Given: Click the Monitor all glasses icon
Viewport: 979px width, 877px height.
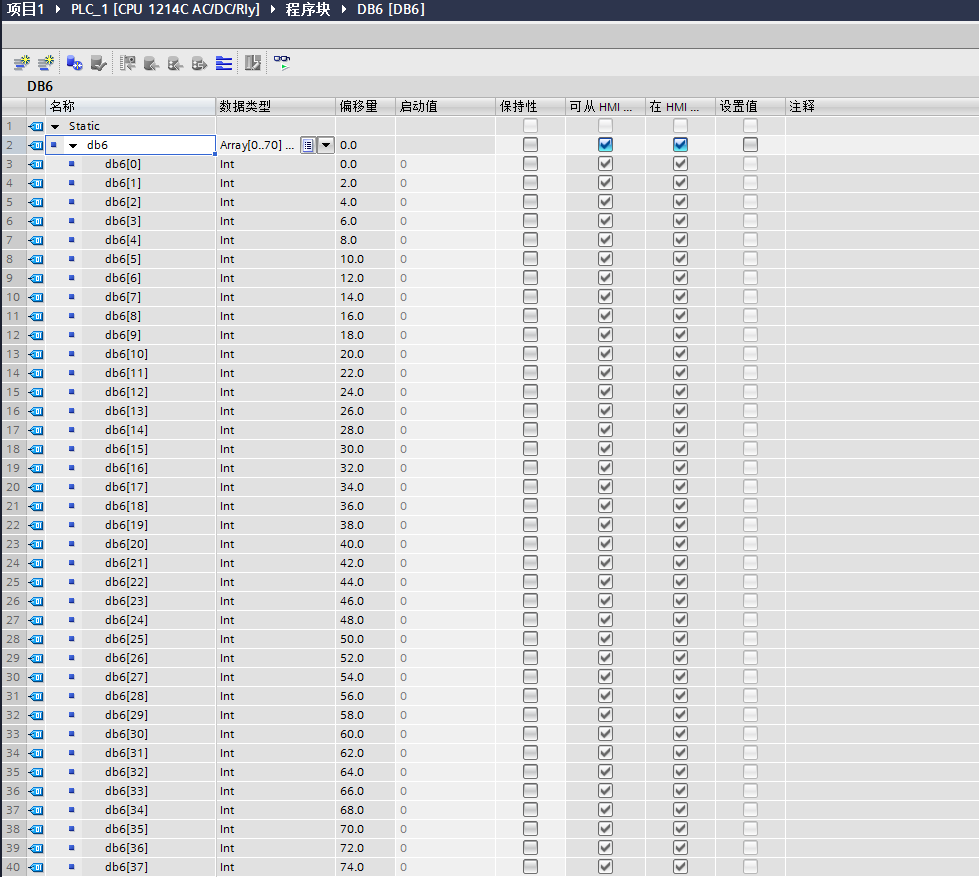Looking at the screenshot, I should coord(283,62).
